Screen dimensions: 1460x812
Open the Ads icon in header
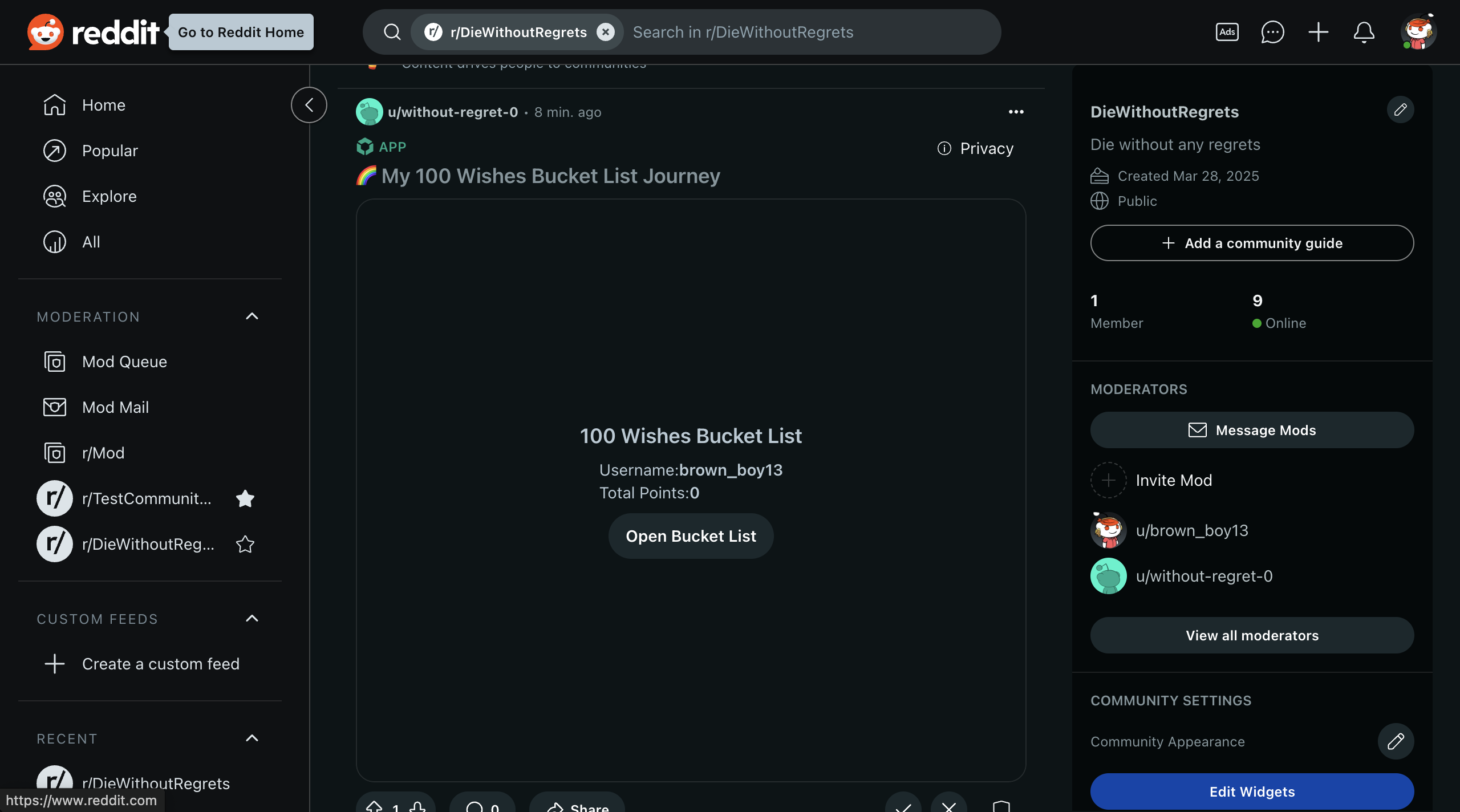pyautogui.click(x=1227, y=32)
